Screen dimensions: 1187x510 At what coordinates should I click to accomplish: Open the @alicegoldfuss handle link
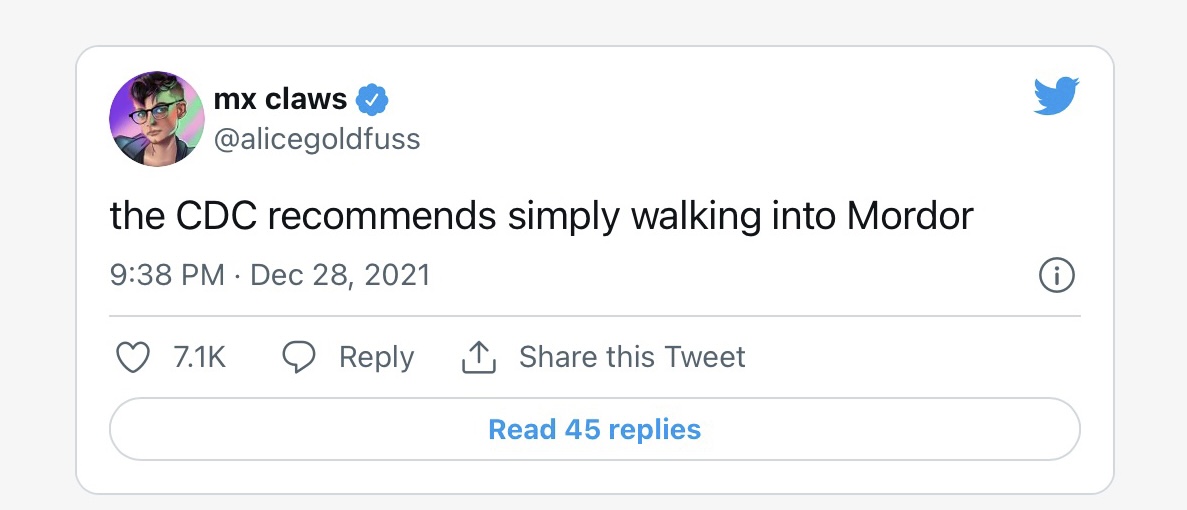317,138
